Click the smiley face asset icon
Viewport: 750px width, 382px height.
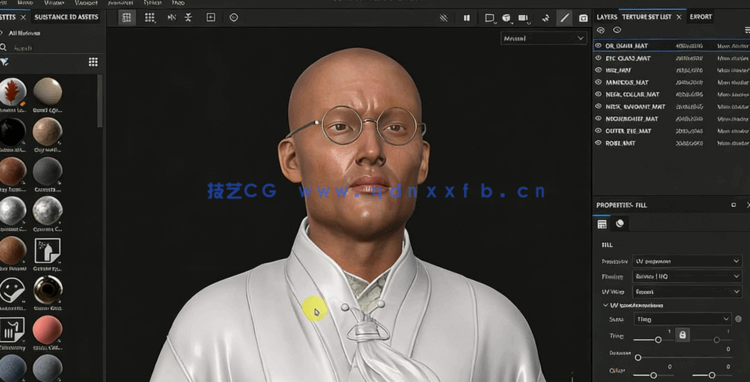[12, 290]
